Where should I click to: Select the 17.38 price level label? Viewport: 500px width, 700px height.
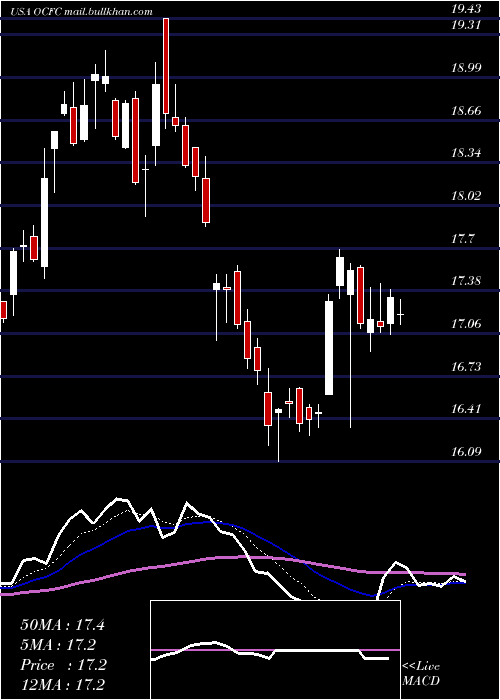click(466, 281)
